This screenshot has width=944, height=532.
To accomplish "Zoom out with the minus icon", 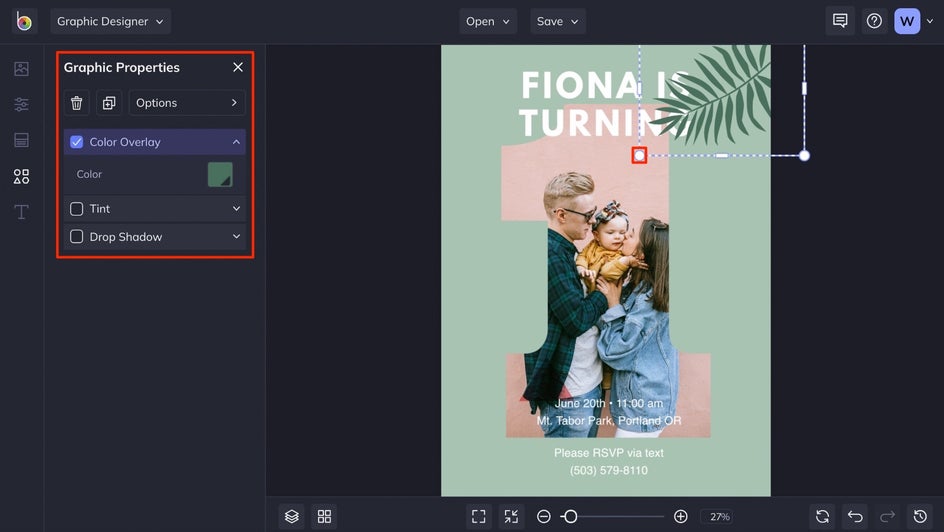I will pos(544,516).
